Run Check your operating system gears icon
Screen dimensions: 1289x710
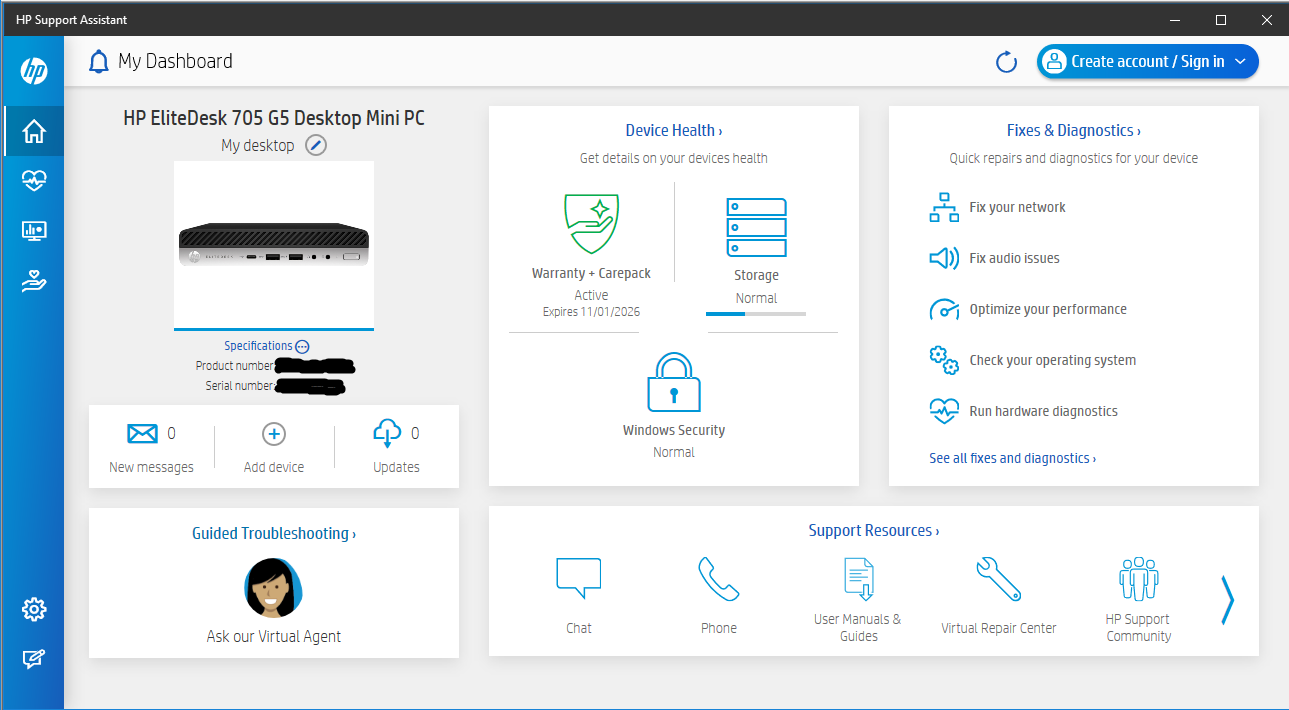click(943, 359)
